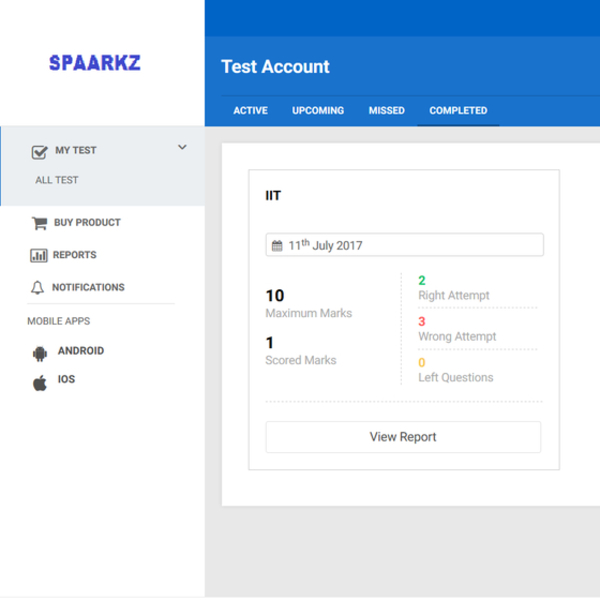
Task: Click the Apple iOS icon
Action: coord(40,382)
